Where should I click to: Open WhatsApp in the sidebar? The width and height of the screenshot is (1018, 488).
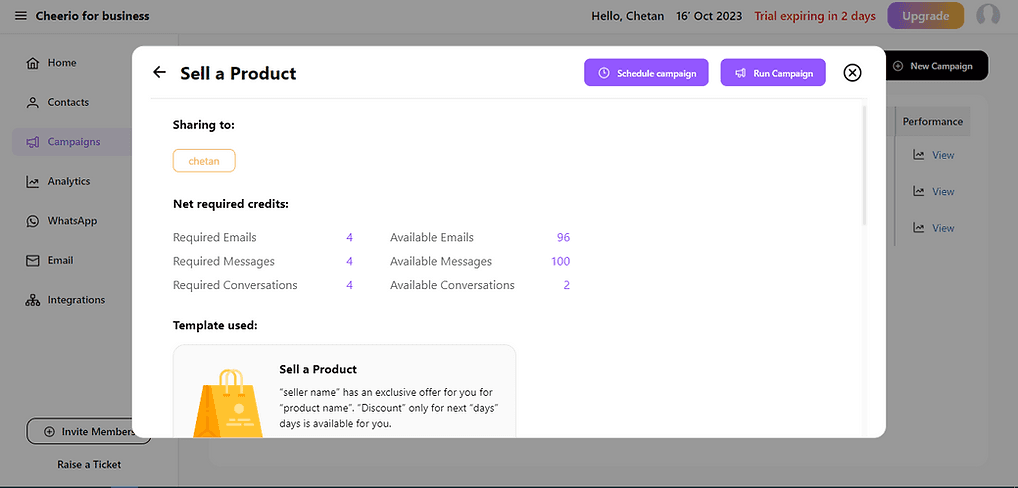[62, 221]
